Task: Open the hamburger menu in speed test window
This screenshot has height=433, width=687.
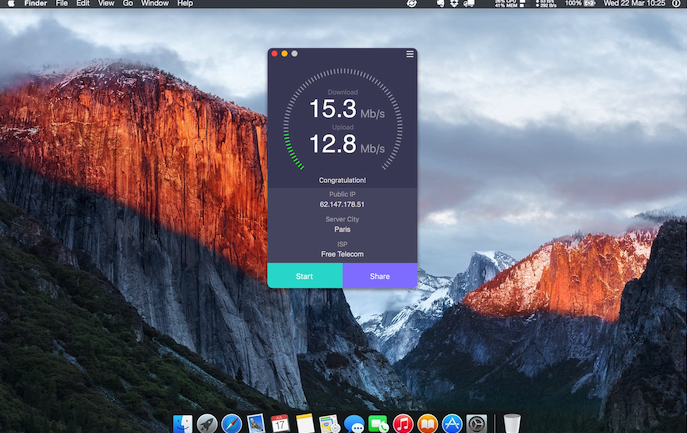Action: (410, 54)
